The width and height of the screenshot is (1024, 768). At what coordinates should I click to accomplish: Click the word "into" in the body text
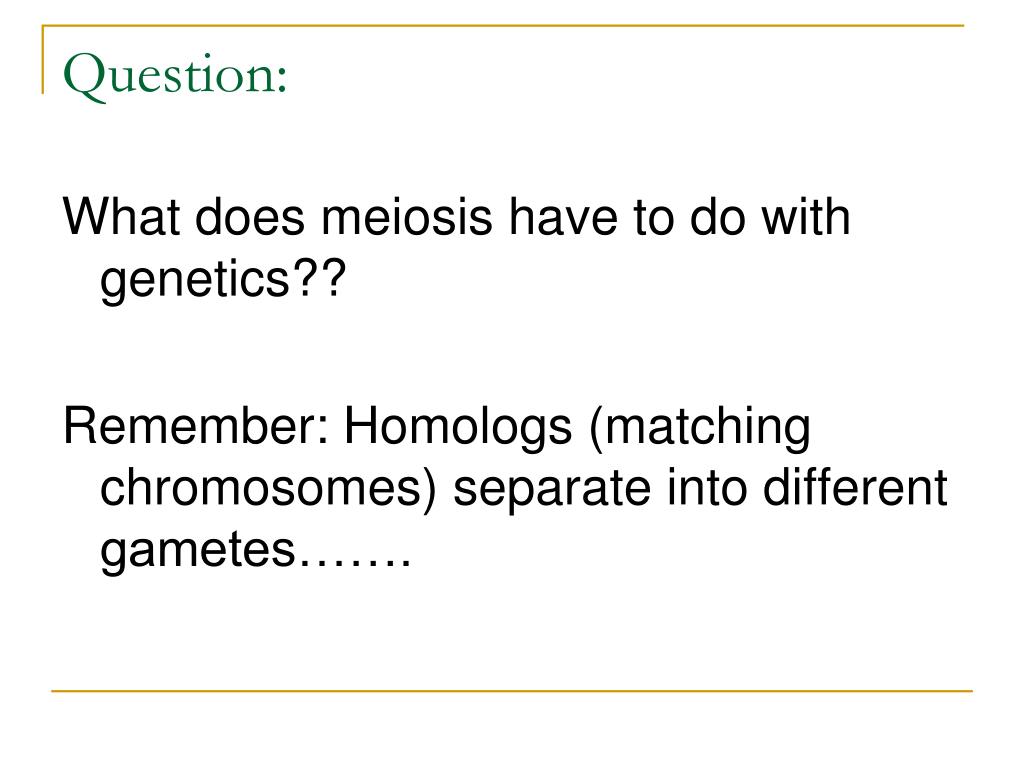click(707, 487)
